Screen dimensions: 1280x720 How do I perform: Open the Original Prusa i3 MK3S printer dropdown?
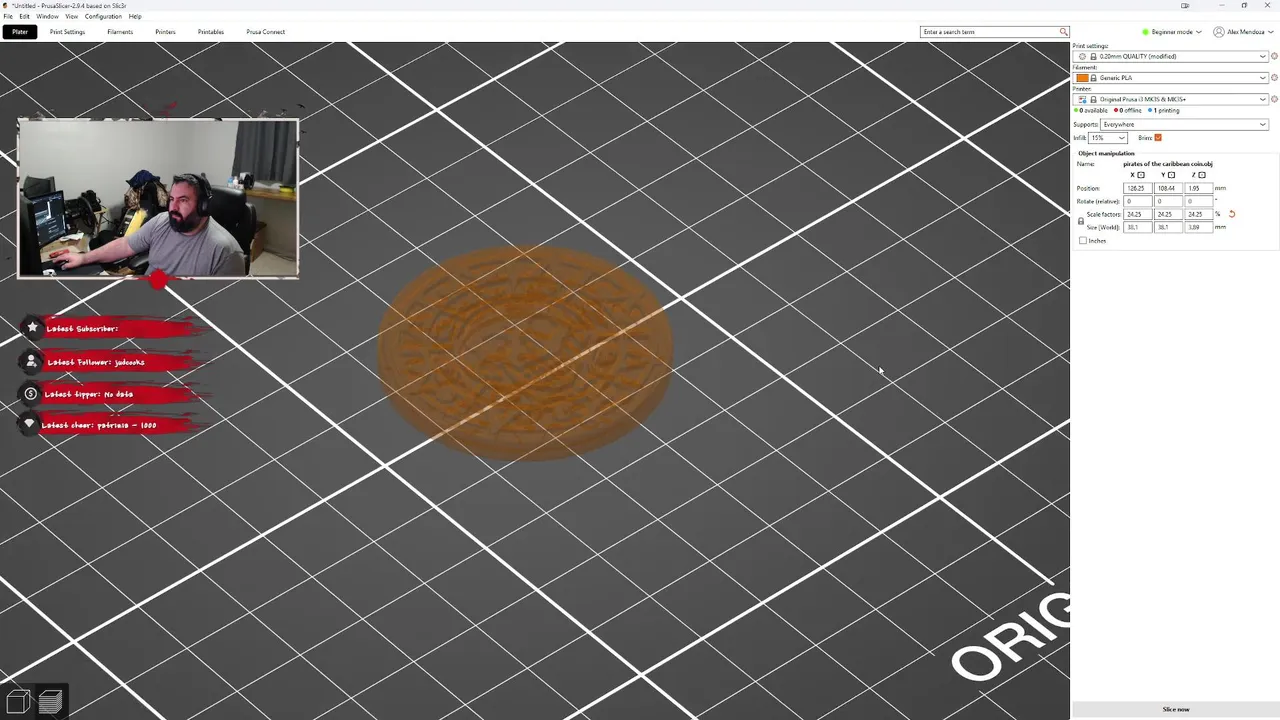(x=1170, y=99)
